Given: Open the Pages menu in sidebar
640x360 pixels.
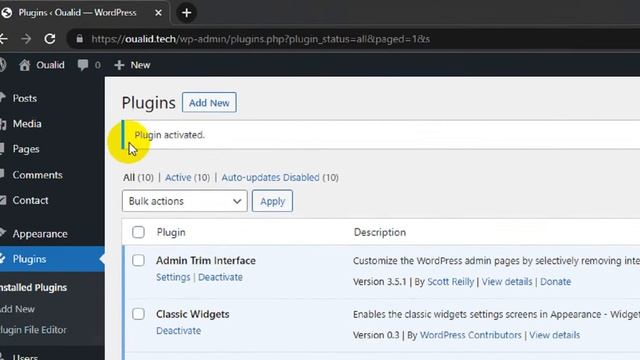Looking at the screenshot, I should coord(26,149).
